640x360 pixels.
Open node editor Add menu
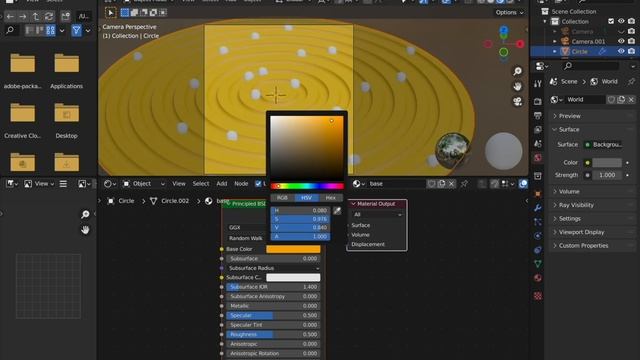(222, 184)
